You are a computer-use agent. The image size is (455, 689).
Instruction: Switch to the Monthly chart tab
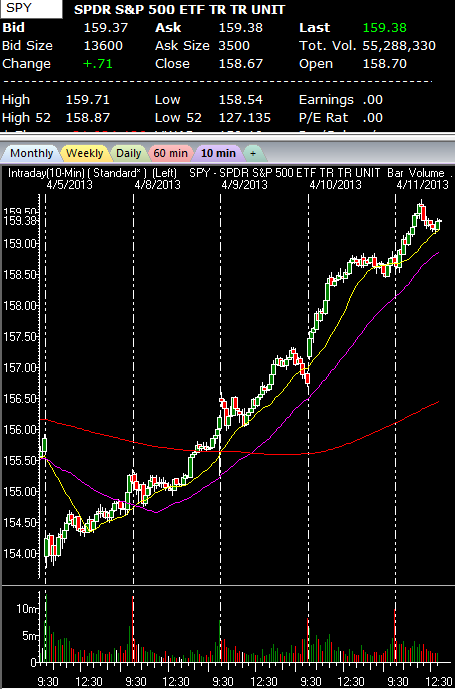pyautogui.click(x=30, y=153)
